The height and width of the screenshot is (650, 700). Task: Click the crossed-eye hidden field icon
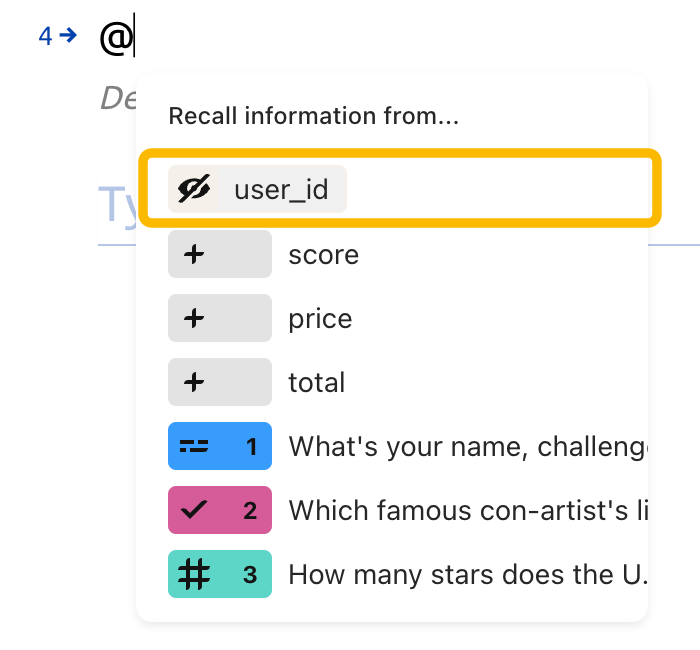[x=194, y=189]
